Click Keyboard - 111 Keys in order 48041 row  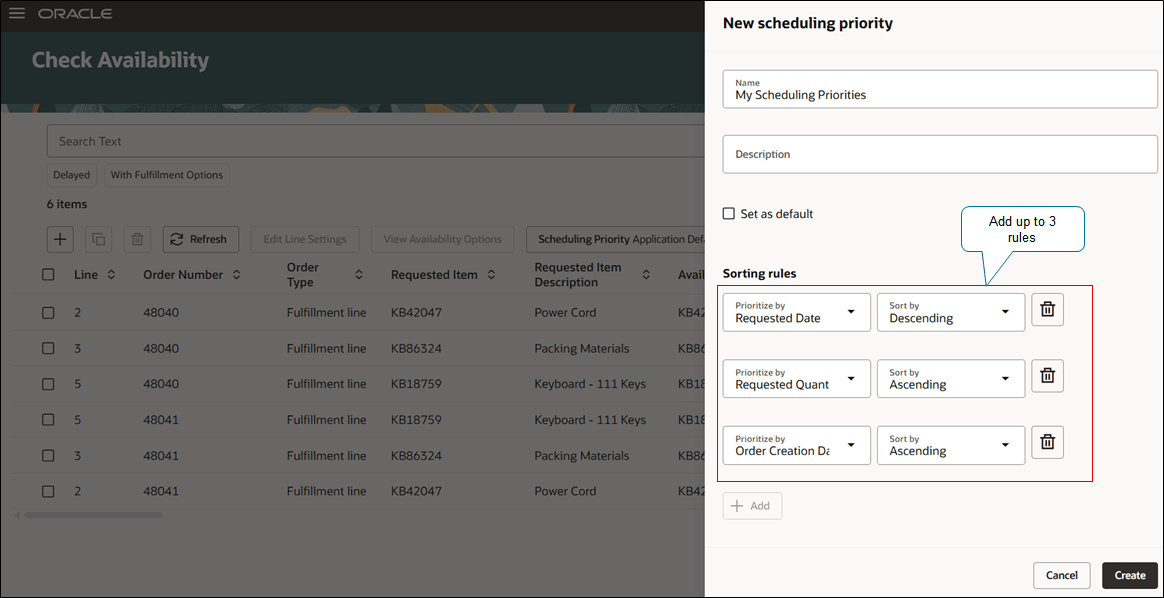click(x=590, y=420)
